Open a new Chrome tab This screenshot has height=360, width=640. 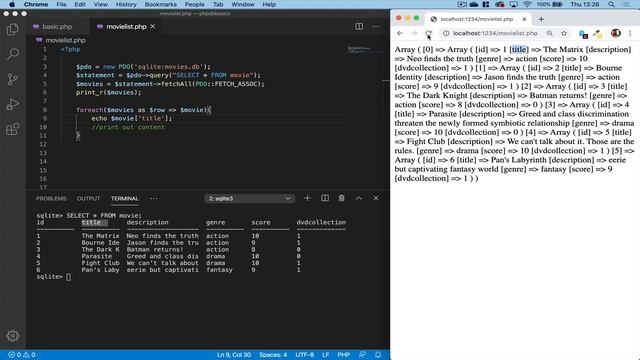point(541,19)
